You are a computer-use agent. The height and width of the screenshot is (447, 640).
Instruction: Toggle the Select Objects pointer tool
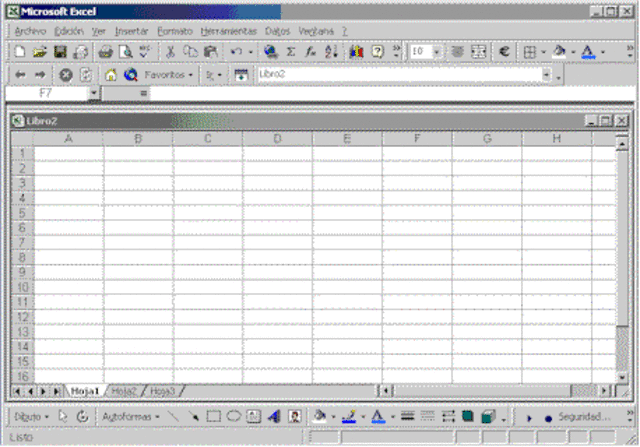(62, 417)
